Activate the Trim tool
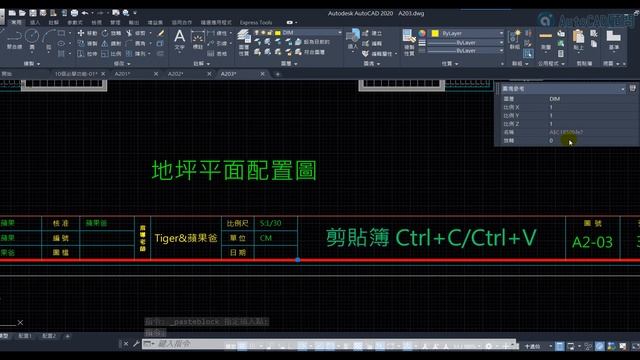The height and width of the screenshot is (360, 640). [x=136, y=33]
